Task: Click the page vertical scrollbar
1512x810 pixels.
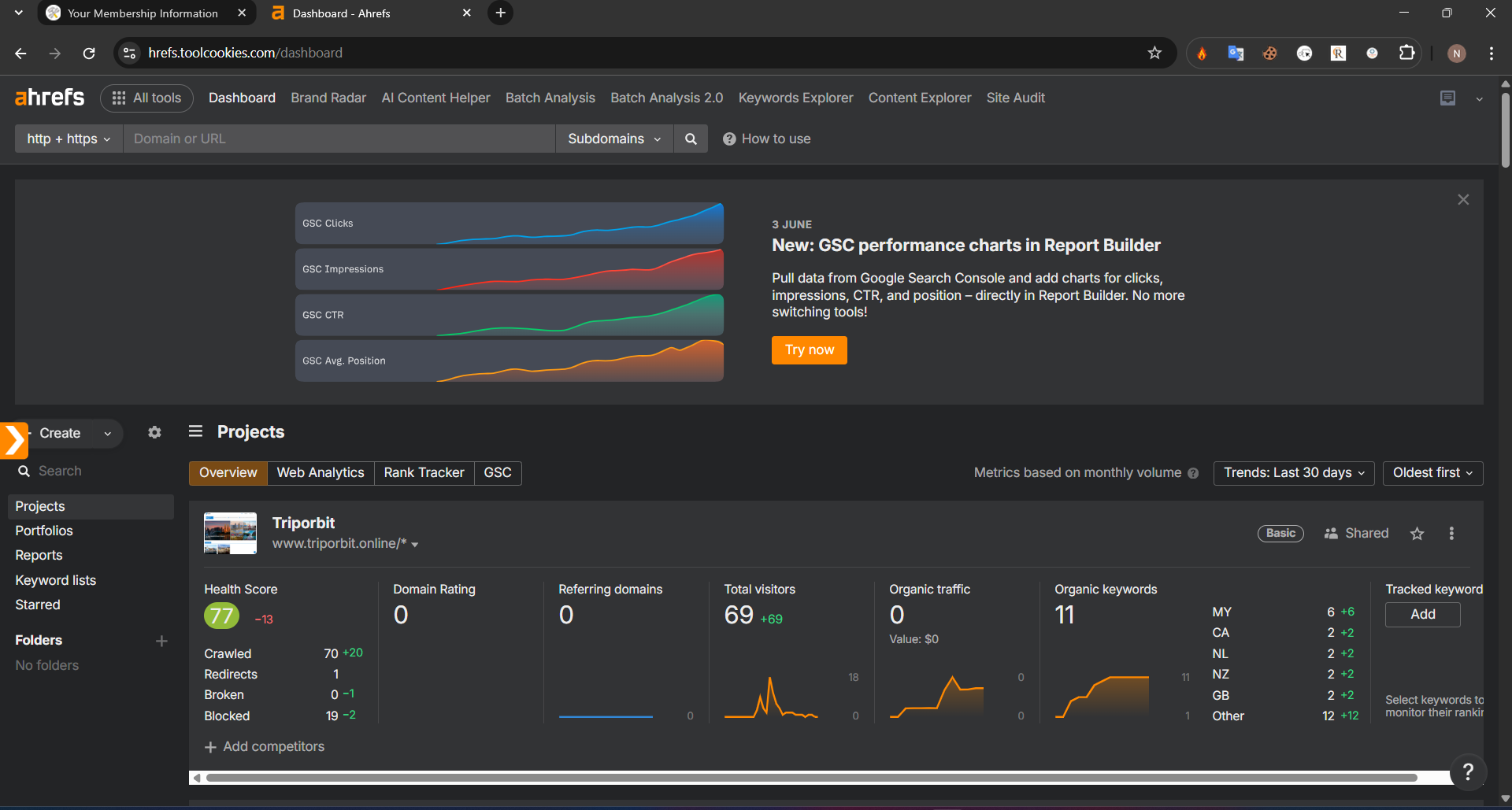Action: 1505,130
